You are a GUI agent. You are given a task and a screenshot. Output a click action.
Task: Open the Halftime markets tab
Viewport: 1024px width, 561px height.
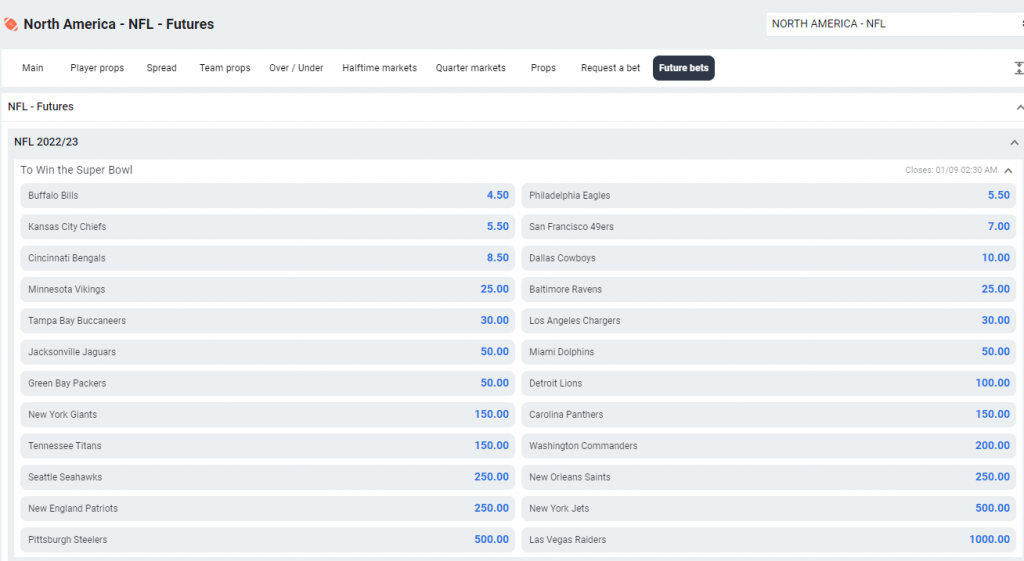379,68
